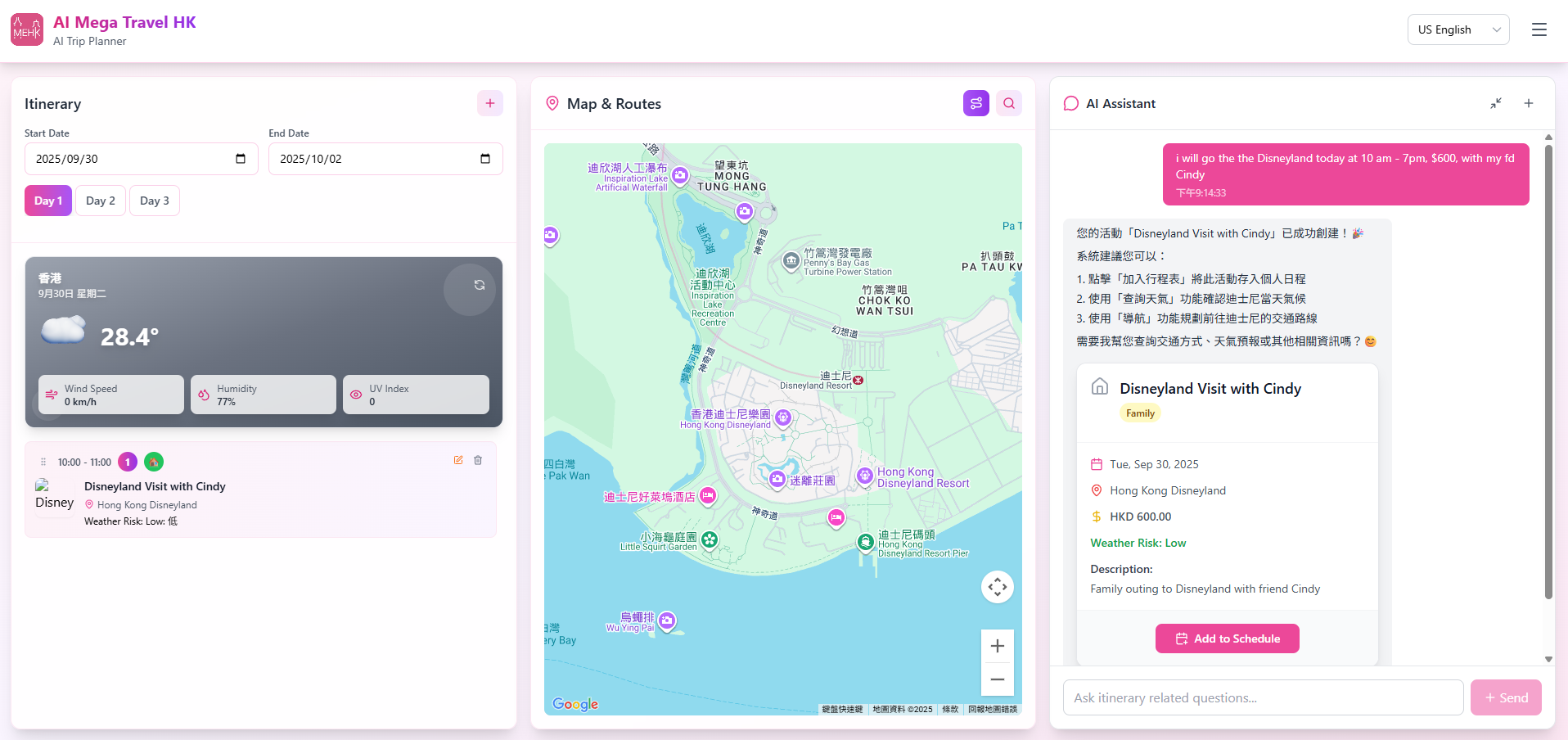Click the Disneyland Resort Pier marker
This screenshot has height=740, width=1568.
(x=866, y=542)
